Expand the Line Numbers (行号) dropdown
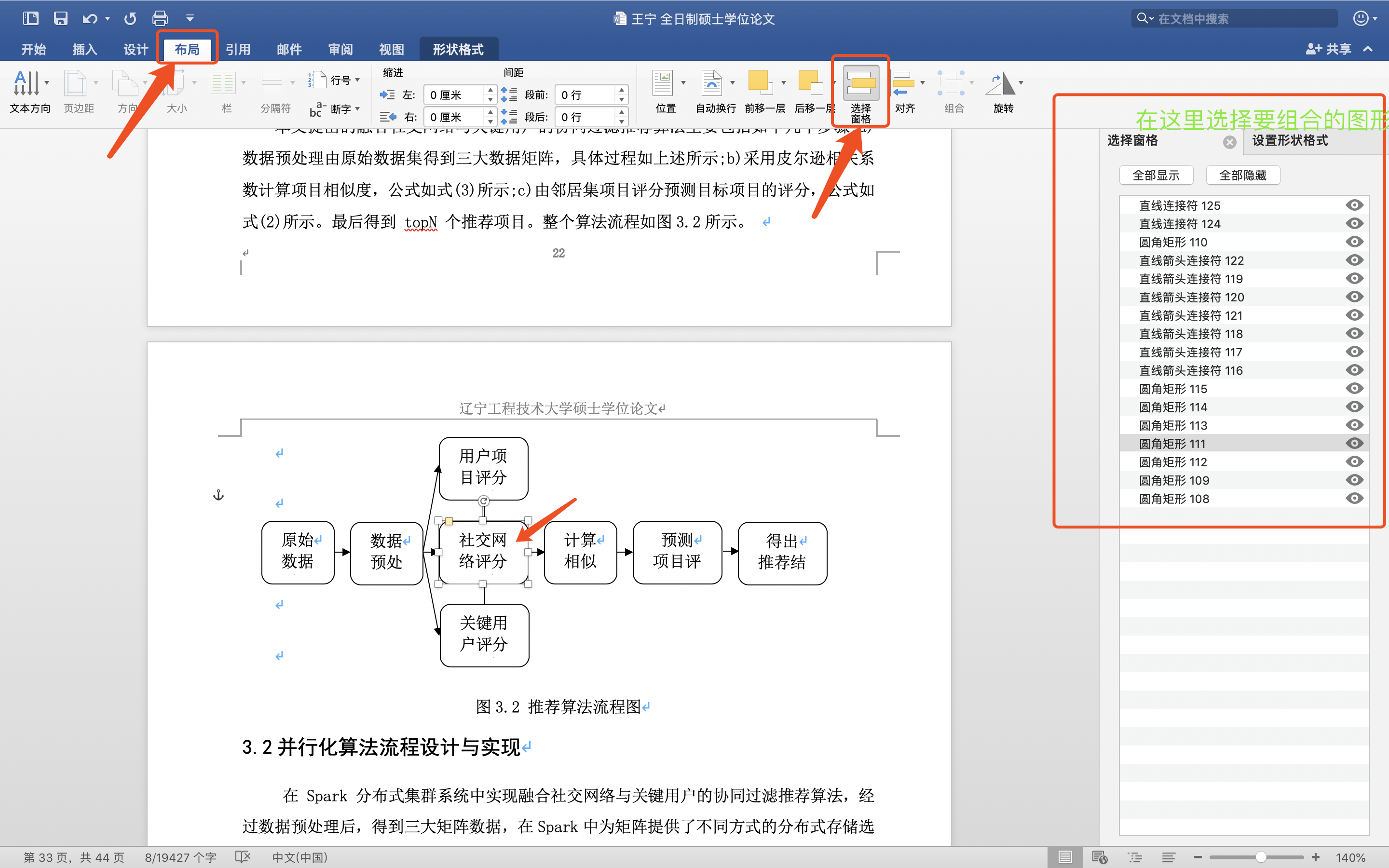This screenshot has width=1389, height=868. (x=357, y=80)
